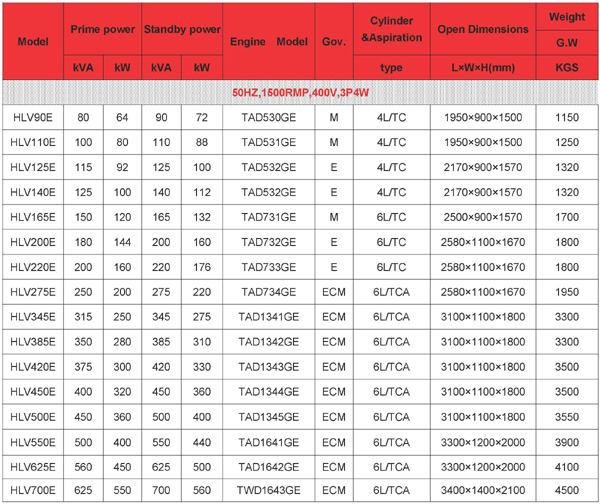Select model HLV200E

point(33,242)
